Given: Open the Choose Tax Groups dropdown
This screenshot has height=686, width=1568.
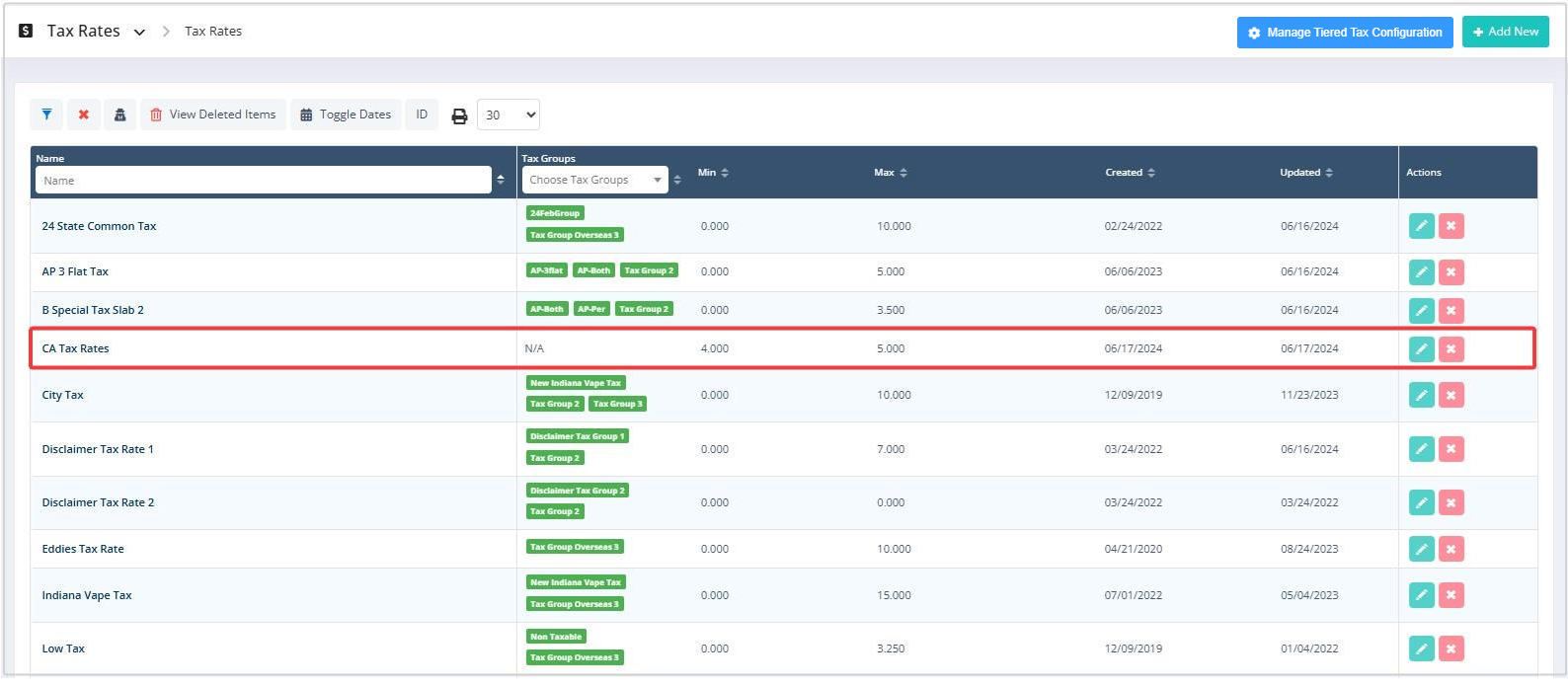Looking at the screenshot, I should 594,180.
